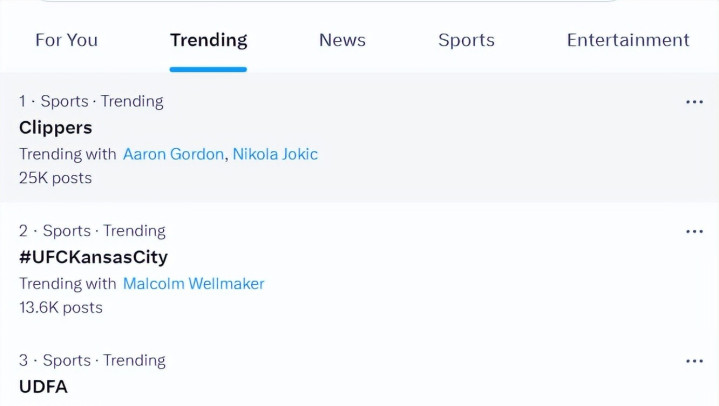This screenshot has width=719, height=406.
Task: Click 'Trending with' text under Clippers
Action: [x=68, y=154]
